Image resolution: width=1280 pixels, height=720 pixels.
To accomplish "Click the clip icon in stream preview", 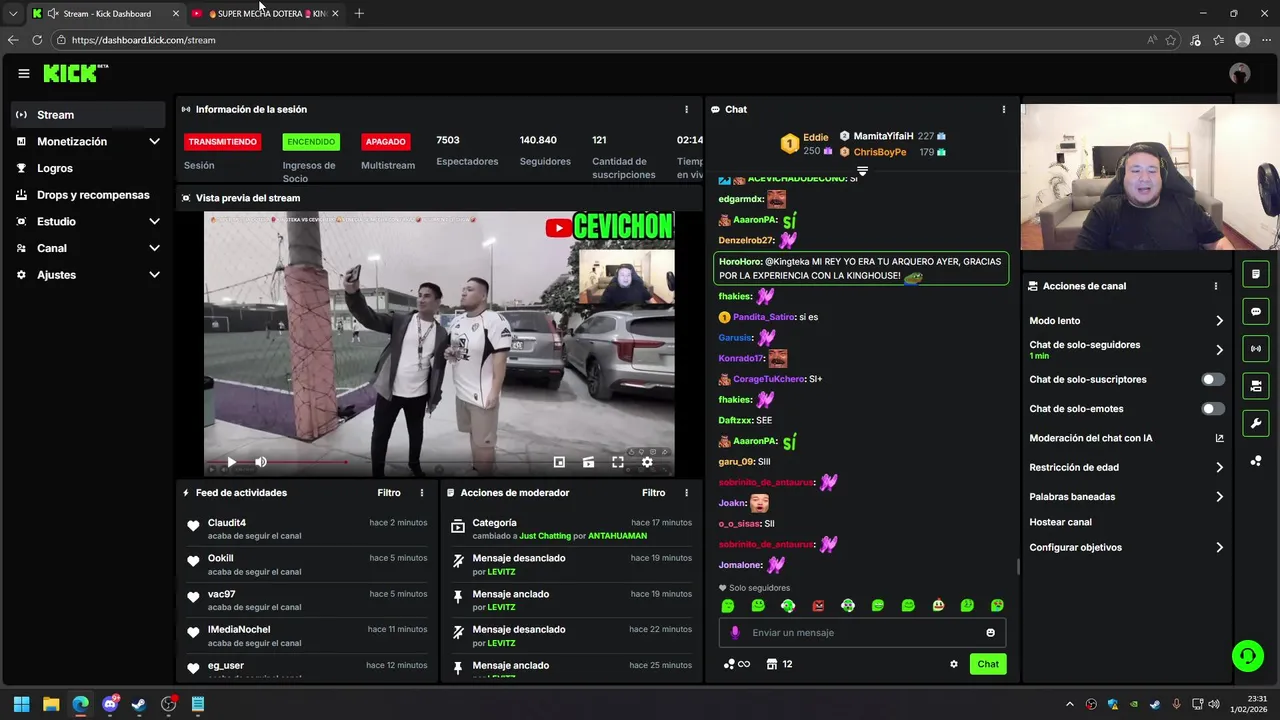I will coord(588,462).
